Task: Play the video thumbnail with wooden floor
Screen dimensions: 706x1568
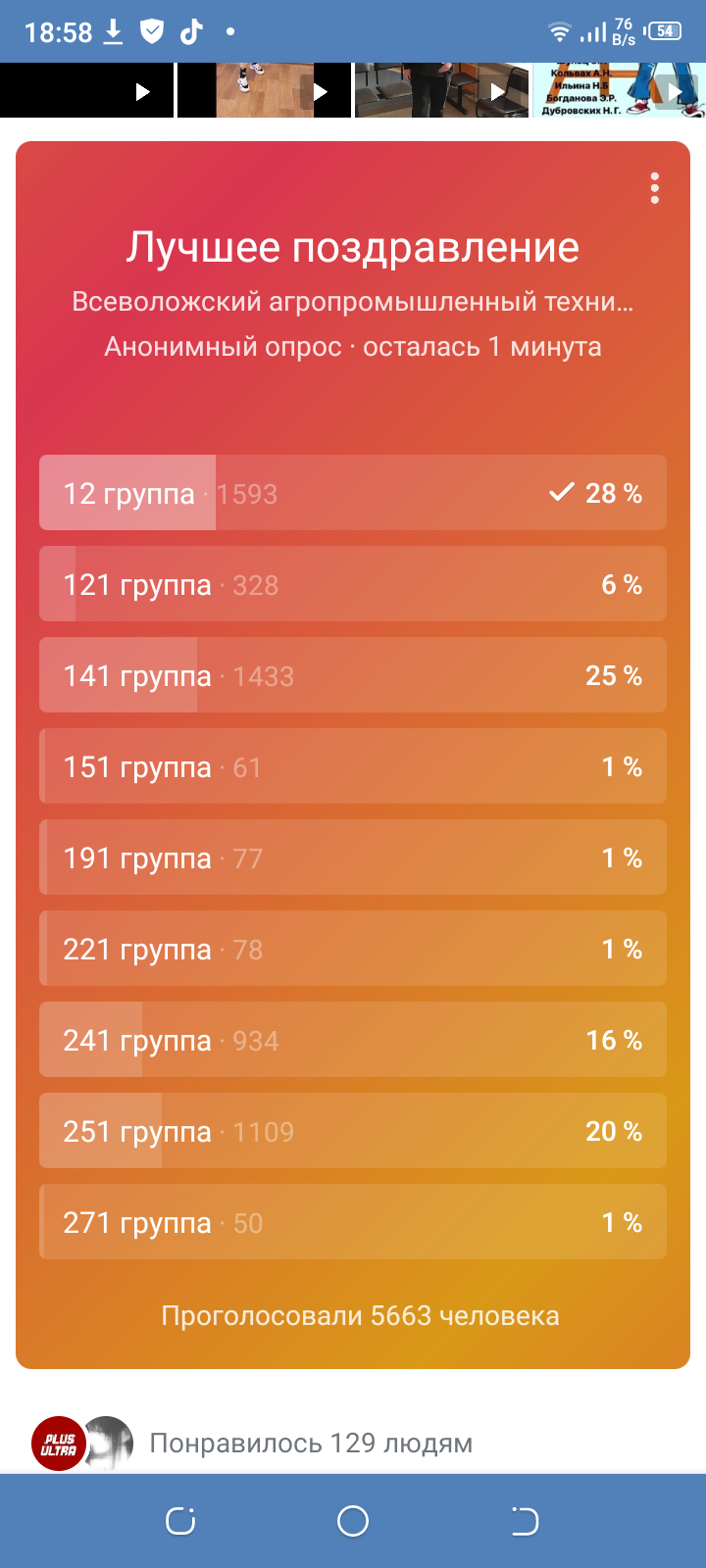Action: (265, 90)
